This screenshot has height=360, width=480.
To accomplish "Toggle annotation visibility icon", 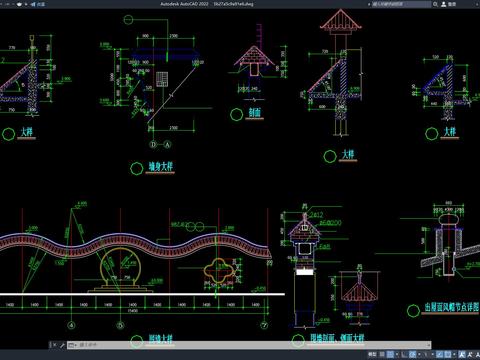I will (461, 354).
